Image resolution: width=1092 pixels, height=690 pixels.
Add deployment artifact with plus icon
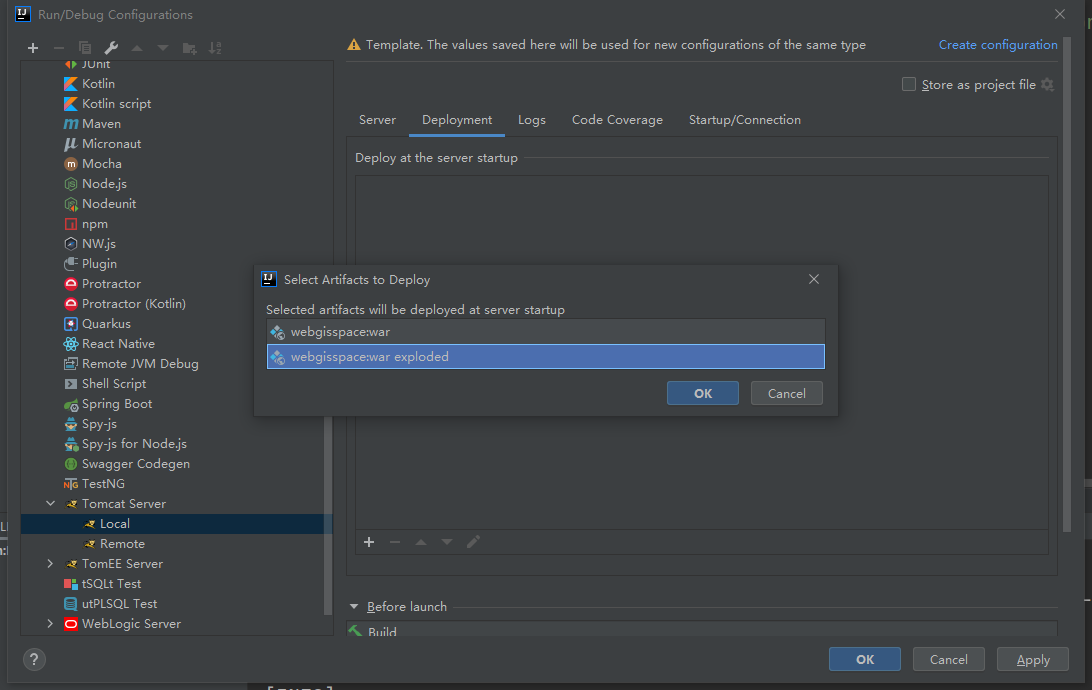[x=369, y=542]
